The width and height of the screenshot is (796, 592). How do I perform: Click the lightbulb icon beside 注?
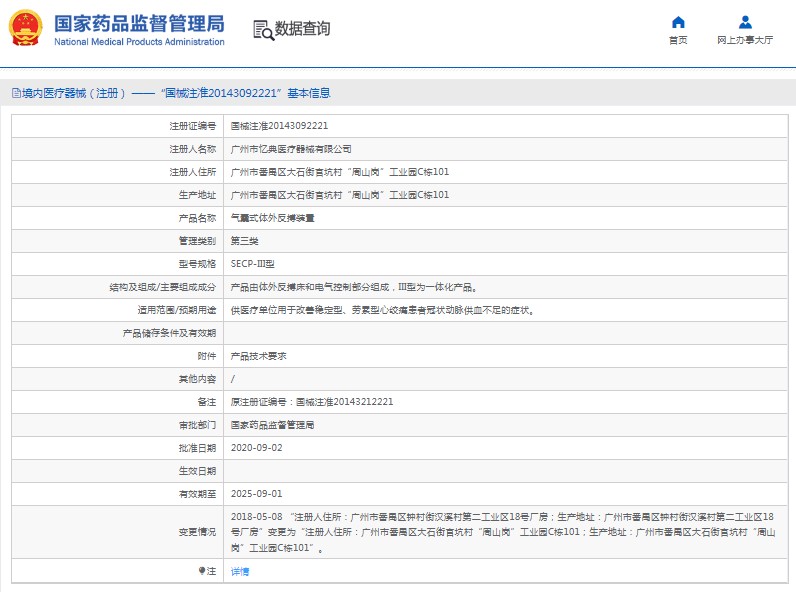click(202, 571)
